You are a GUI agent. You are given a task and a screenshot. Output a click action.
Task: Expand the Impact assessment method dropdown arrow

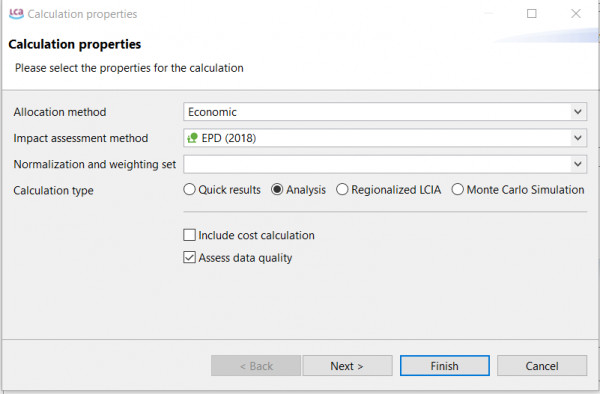[x=578, y=138]
